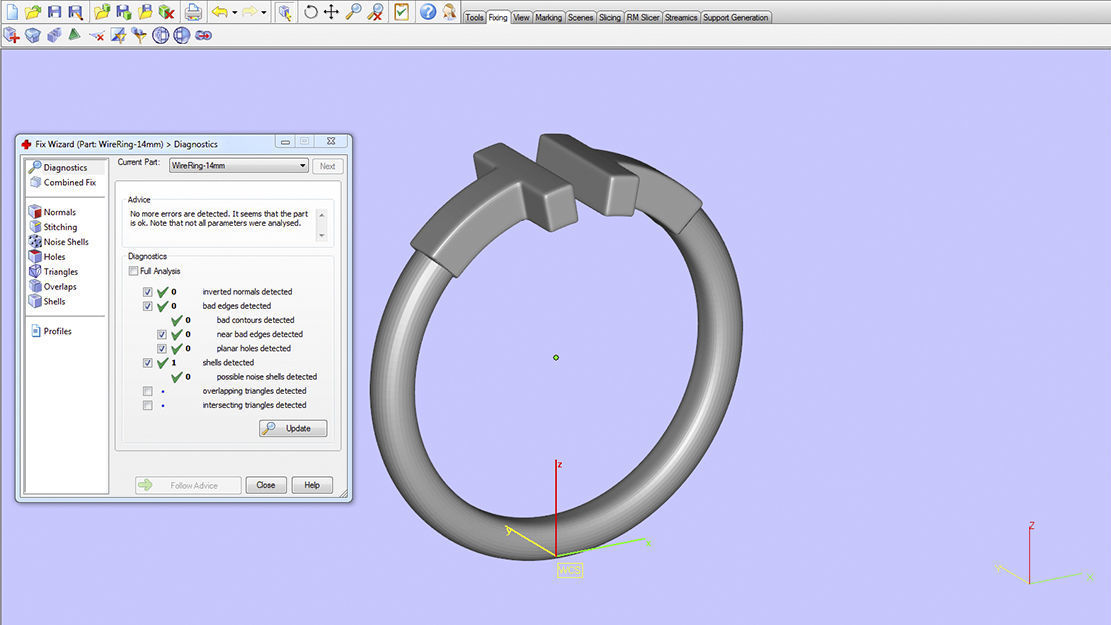Open the Current Part WireRing-14mm dropdown
1111x625 pixels.
click(238, 166)
